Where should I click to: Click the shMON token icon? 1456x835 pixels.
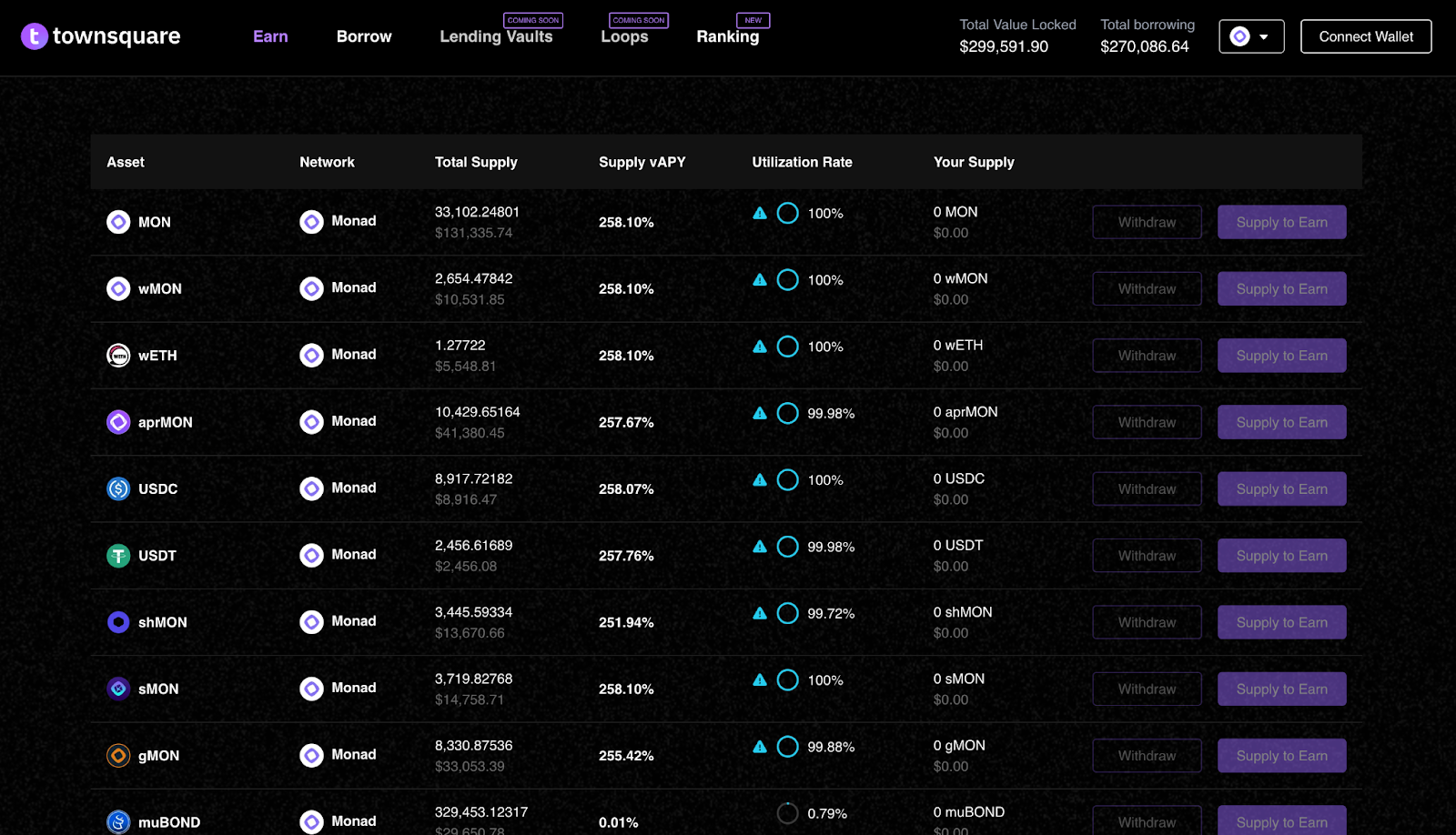[118, 622]
